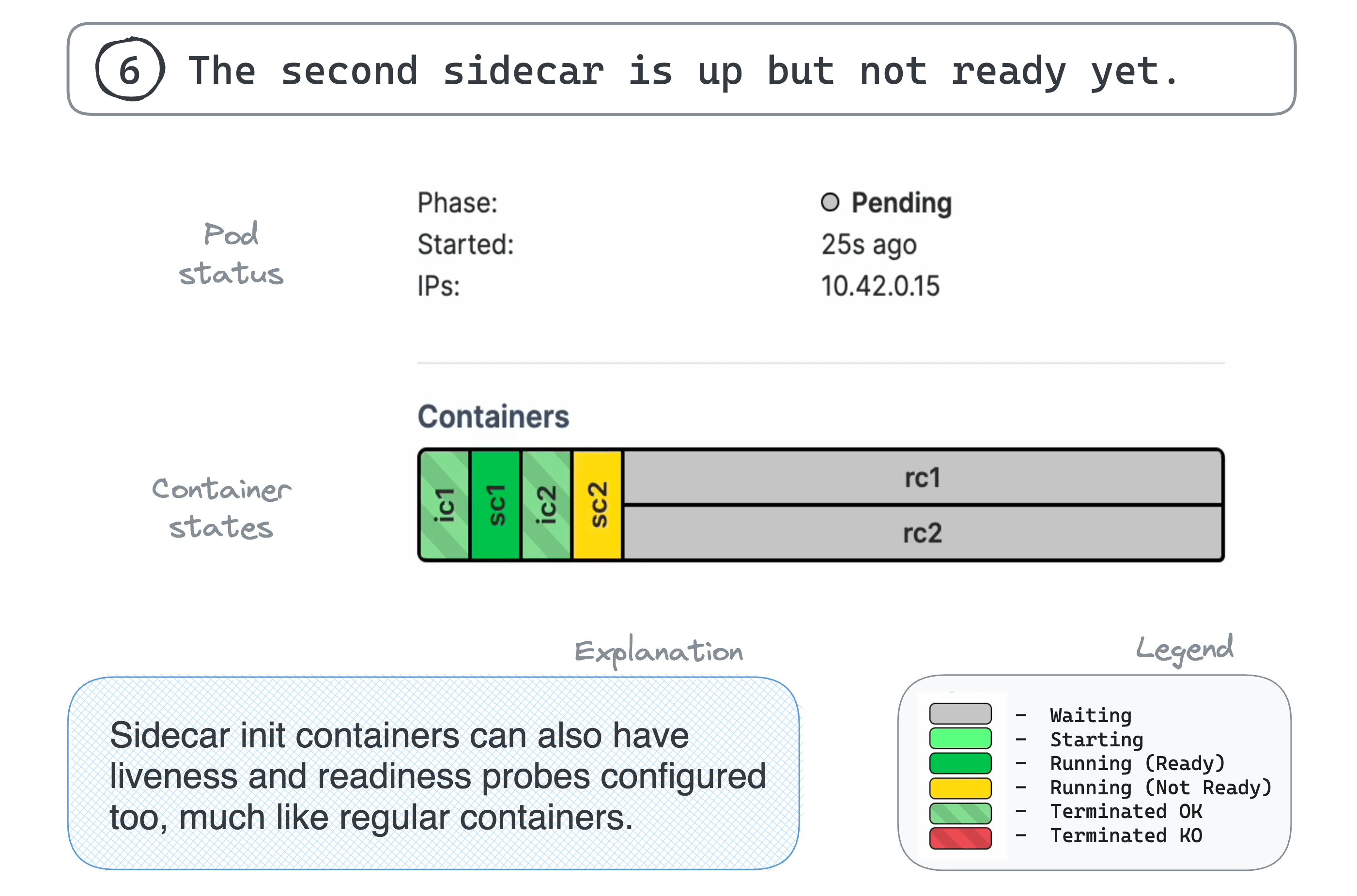Viewport: 1357px width, 896px height.
Task: Pick the yellow Running Not Ready swatch
Action: pos(960,788)
